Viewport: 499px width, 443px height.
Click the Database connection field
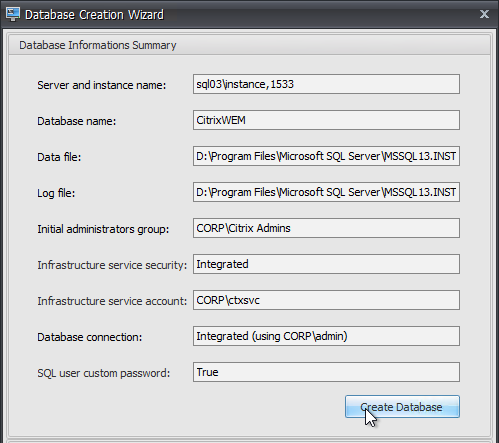click(x=326, y=336)
